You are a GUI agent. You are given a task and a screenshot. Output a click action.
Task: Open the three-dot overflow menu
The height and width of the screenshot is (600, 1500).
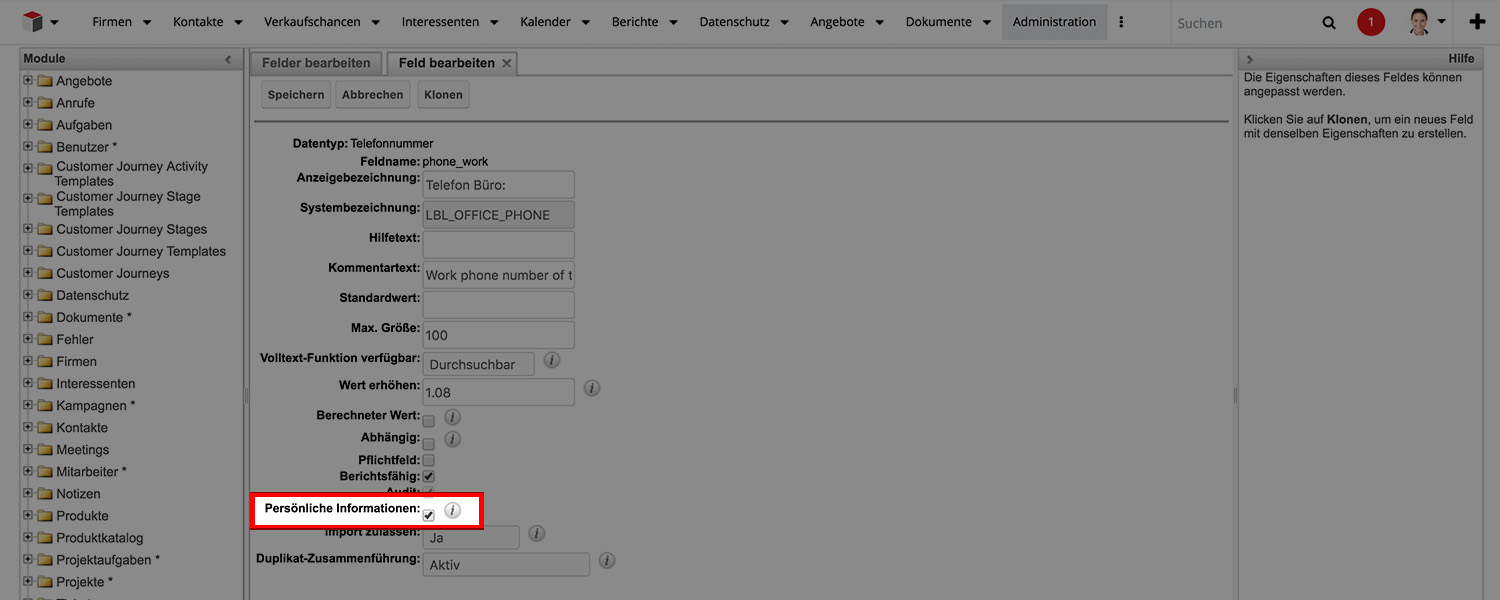pos(1121,22)
